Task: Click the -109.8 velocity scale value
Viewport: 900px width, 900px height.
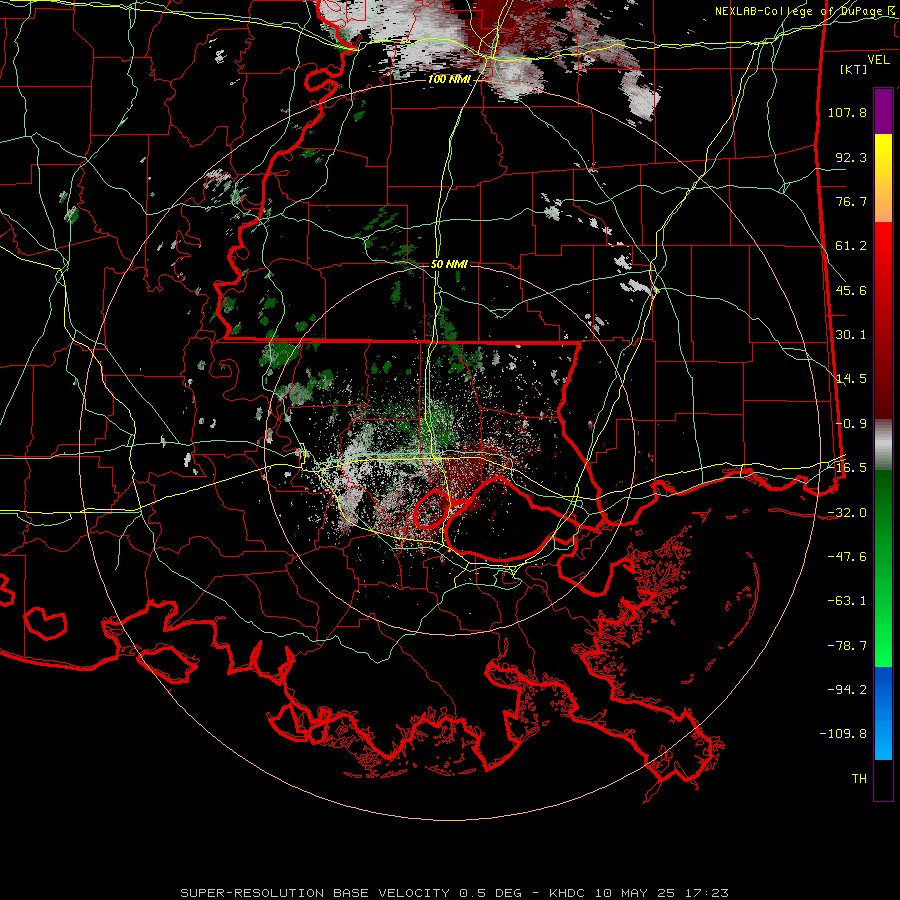Action: click(x=844, y=734)
